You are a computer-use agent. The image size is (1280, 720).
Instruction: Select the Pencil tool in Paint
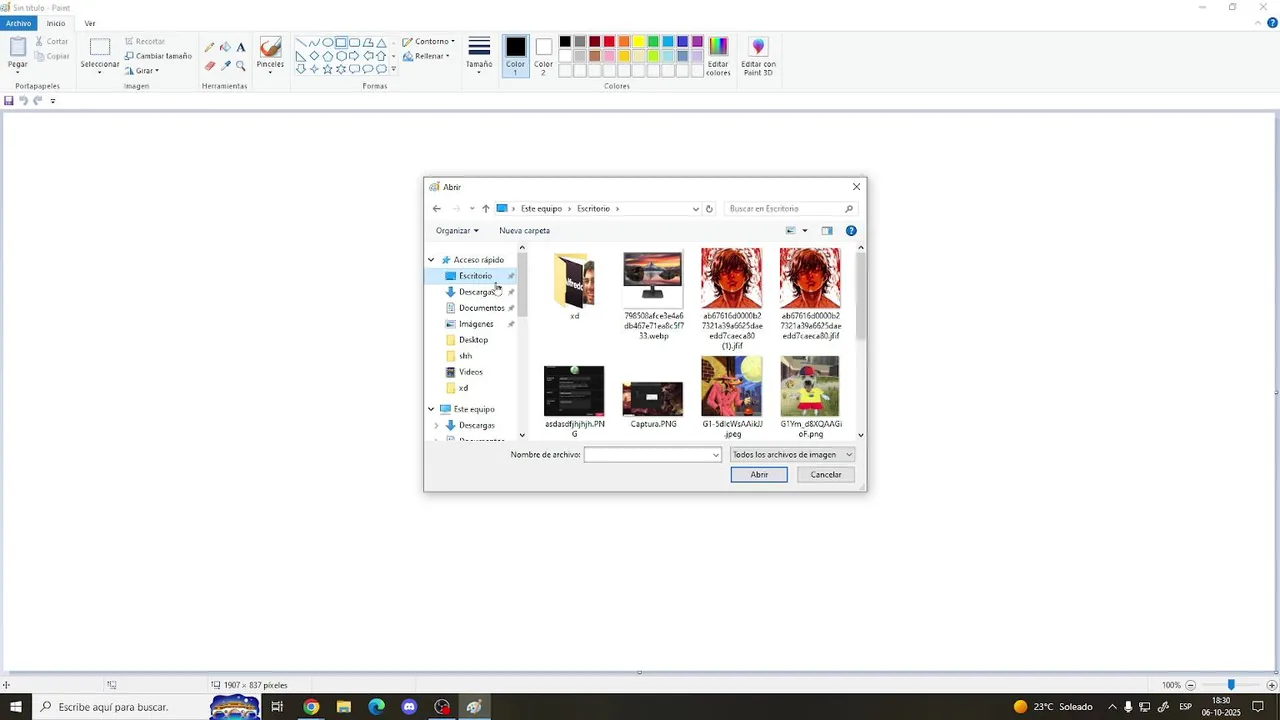pos(209,47)
